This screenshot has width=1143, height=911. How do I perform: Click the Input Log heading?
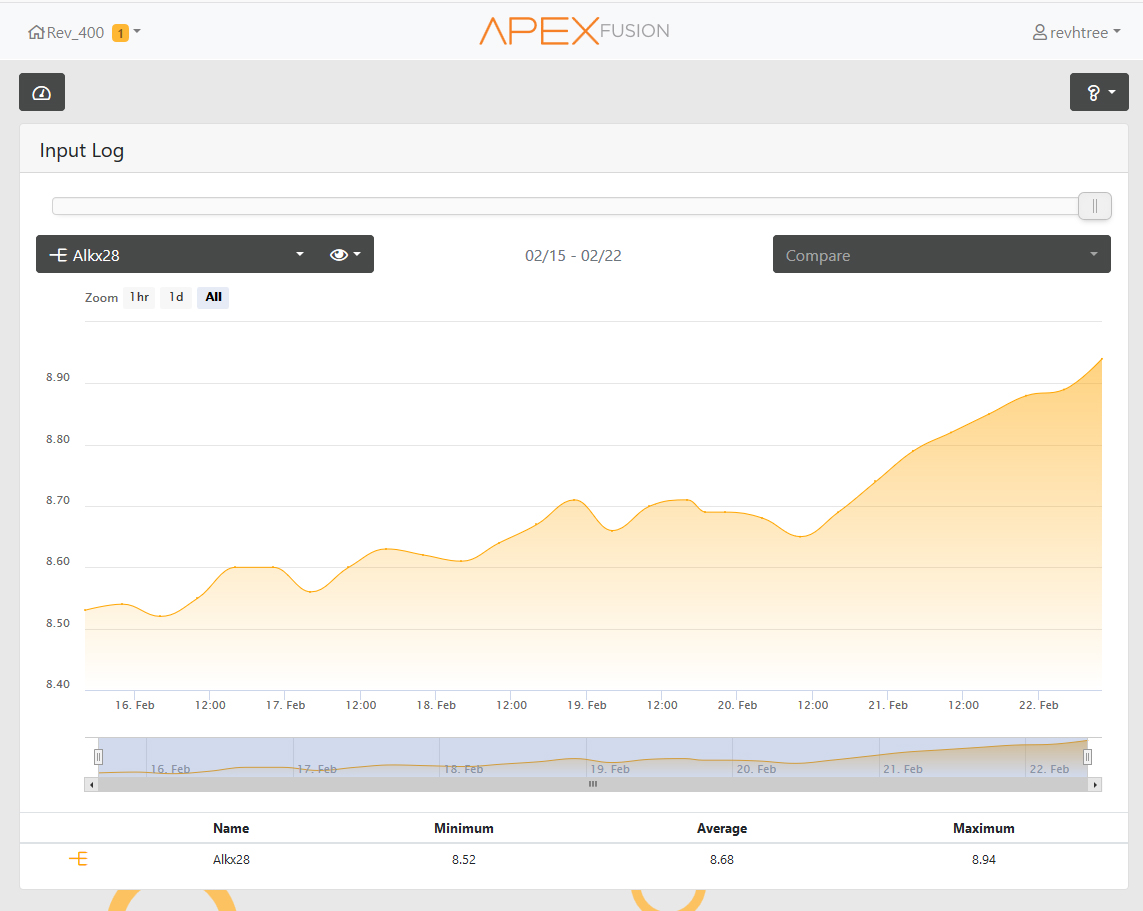(82, 151)
